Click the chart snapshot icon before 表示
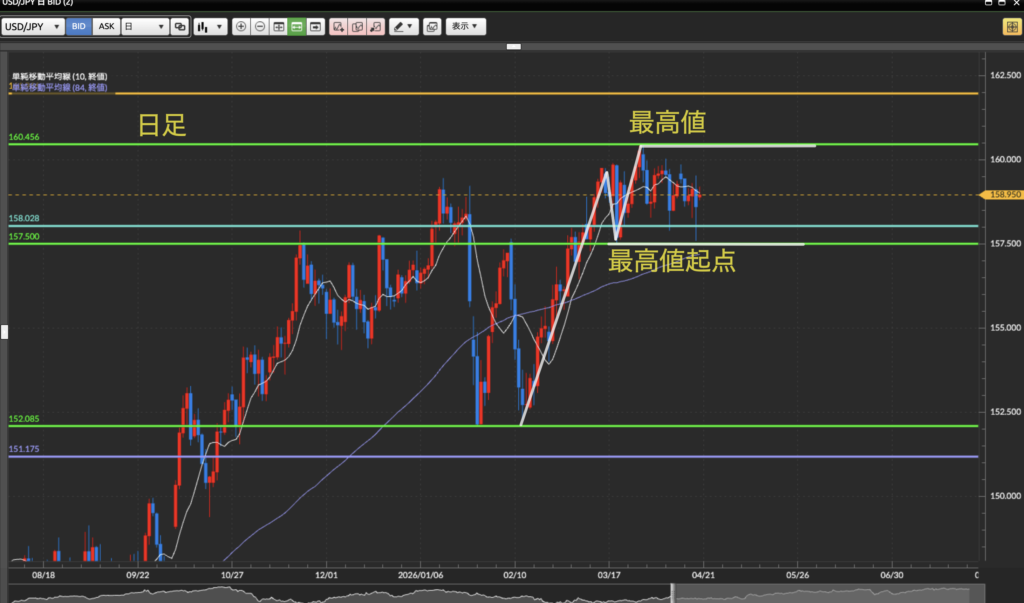 431,27
